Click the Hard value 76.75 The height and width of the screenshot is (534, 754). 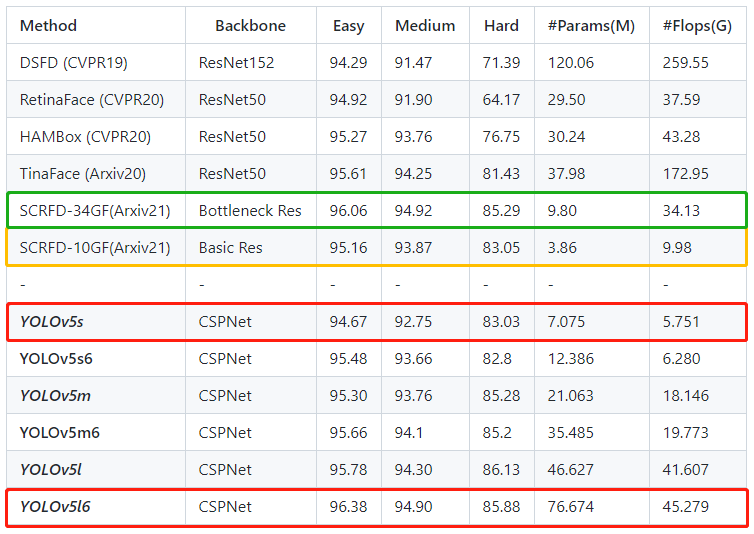click(502, 137)
